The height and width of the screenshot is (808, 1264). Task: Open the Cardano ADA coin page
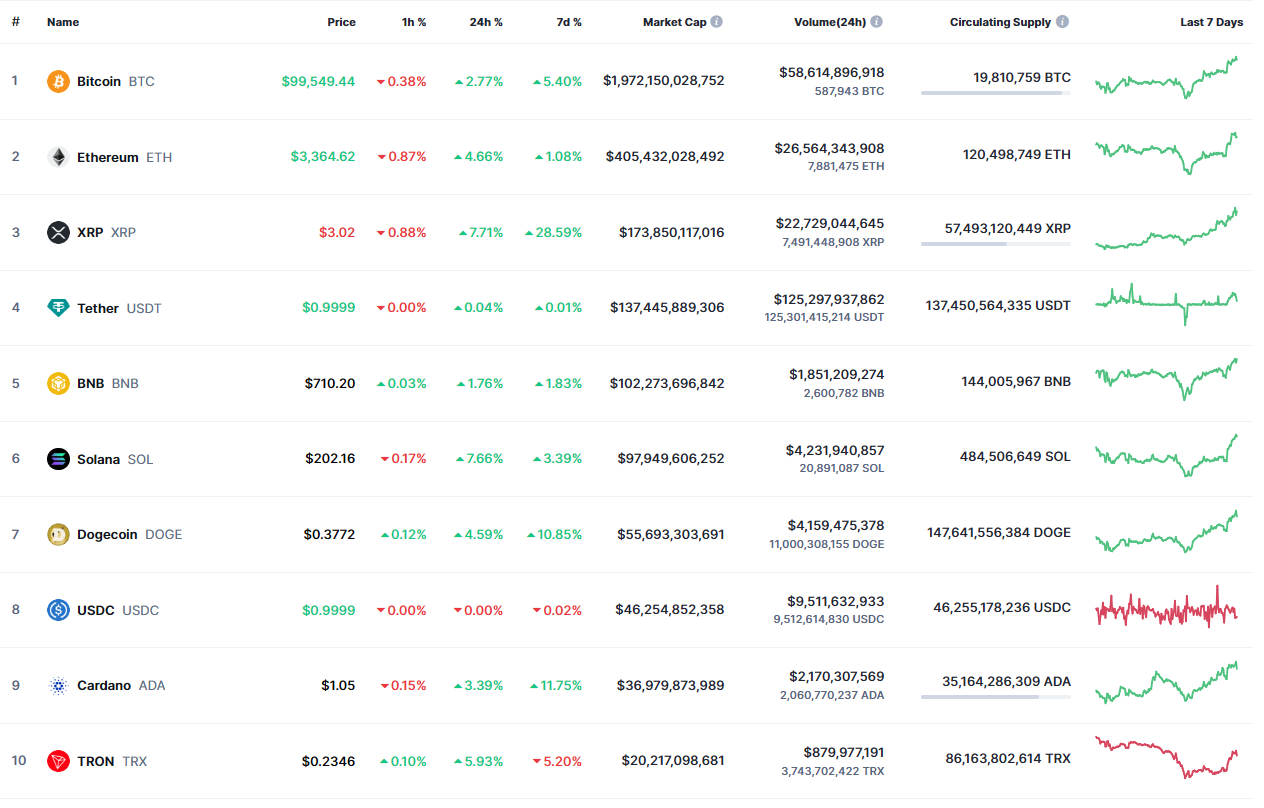(x=106, y=685)
